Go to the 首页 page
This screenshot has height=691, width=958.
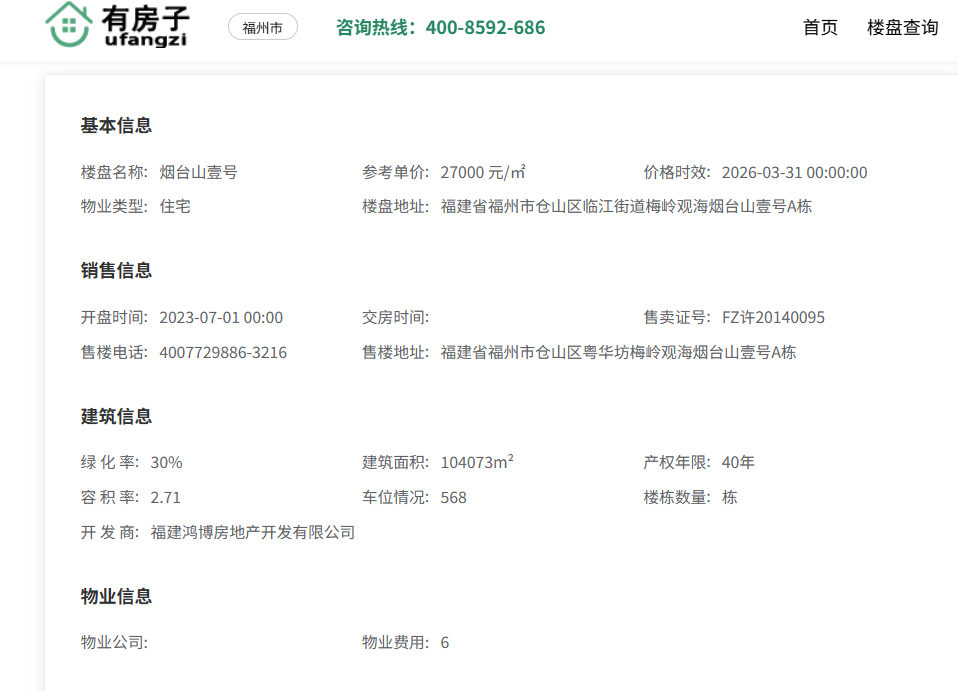(820, 28)
